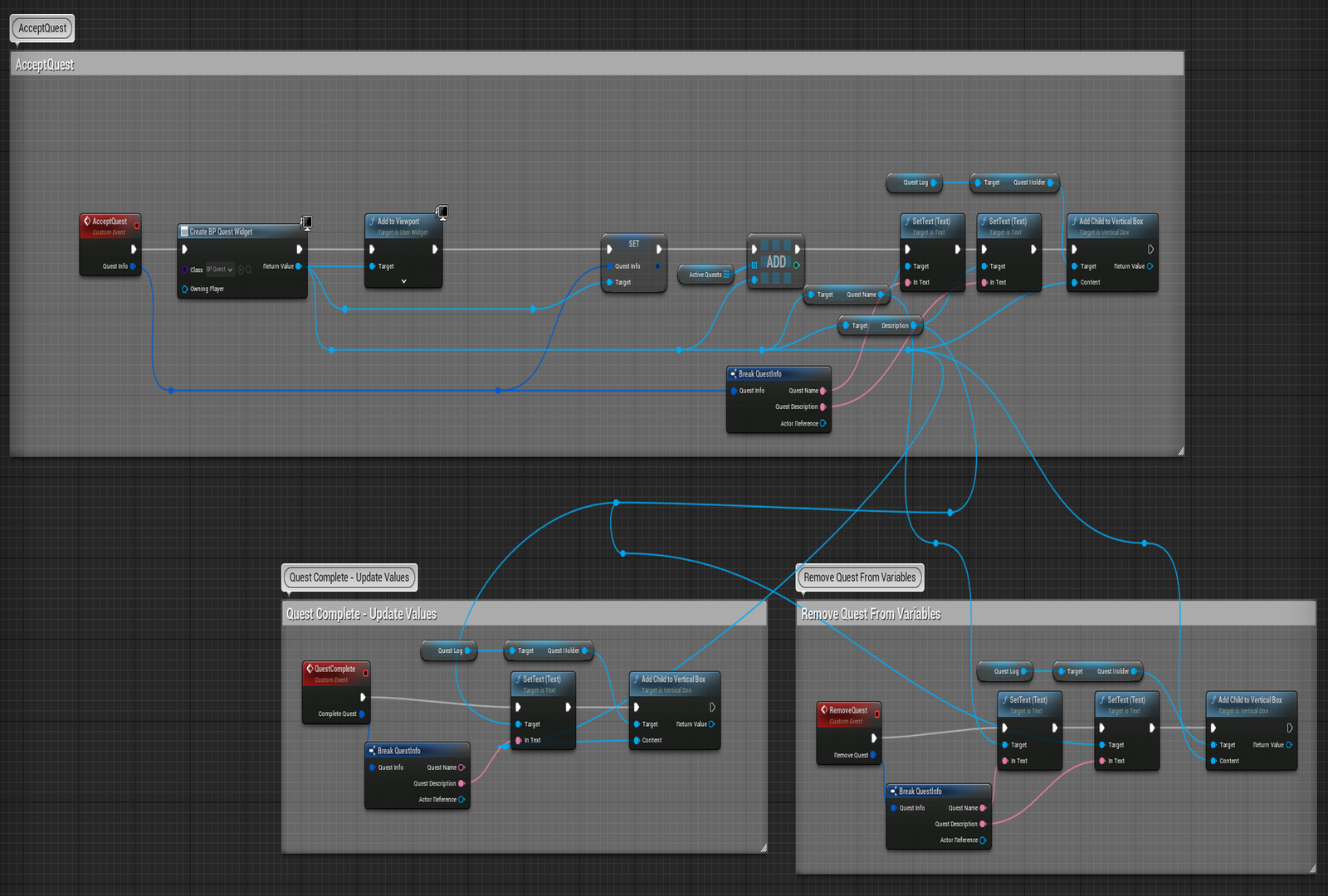Click the Quest Complete - Update Values comment header

(525, 614)
